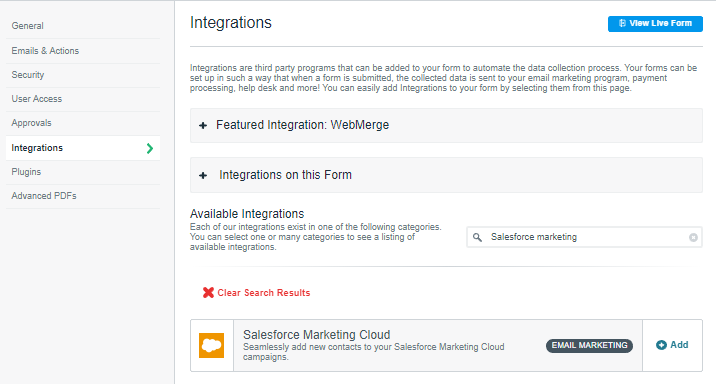716x384 pixels.
Task: Click the magnifying glass search icon
Action: 477,237
